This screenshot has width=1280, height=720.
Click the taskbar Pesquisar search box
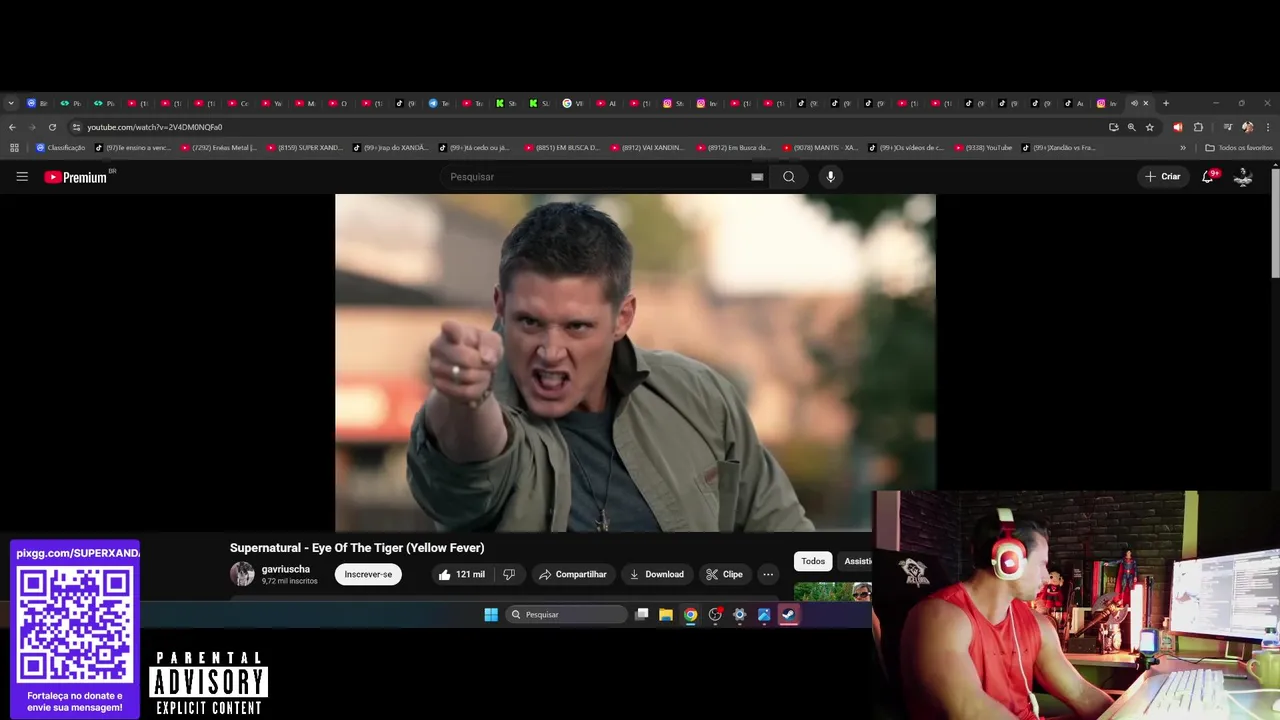pyautogui.click(x=566, y=615)
